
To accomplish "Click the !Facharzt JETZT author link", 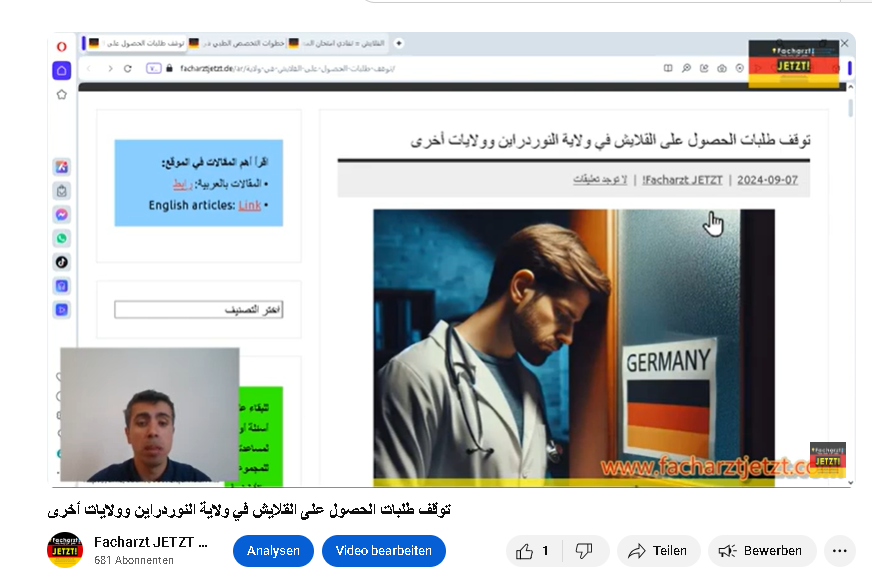I will tap(682, 180).
